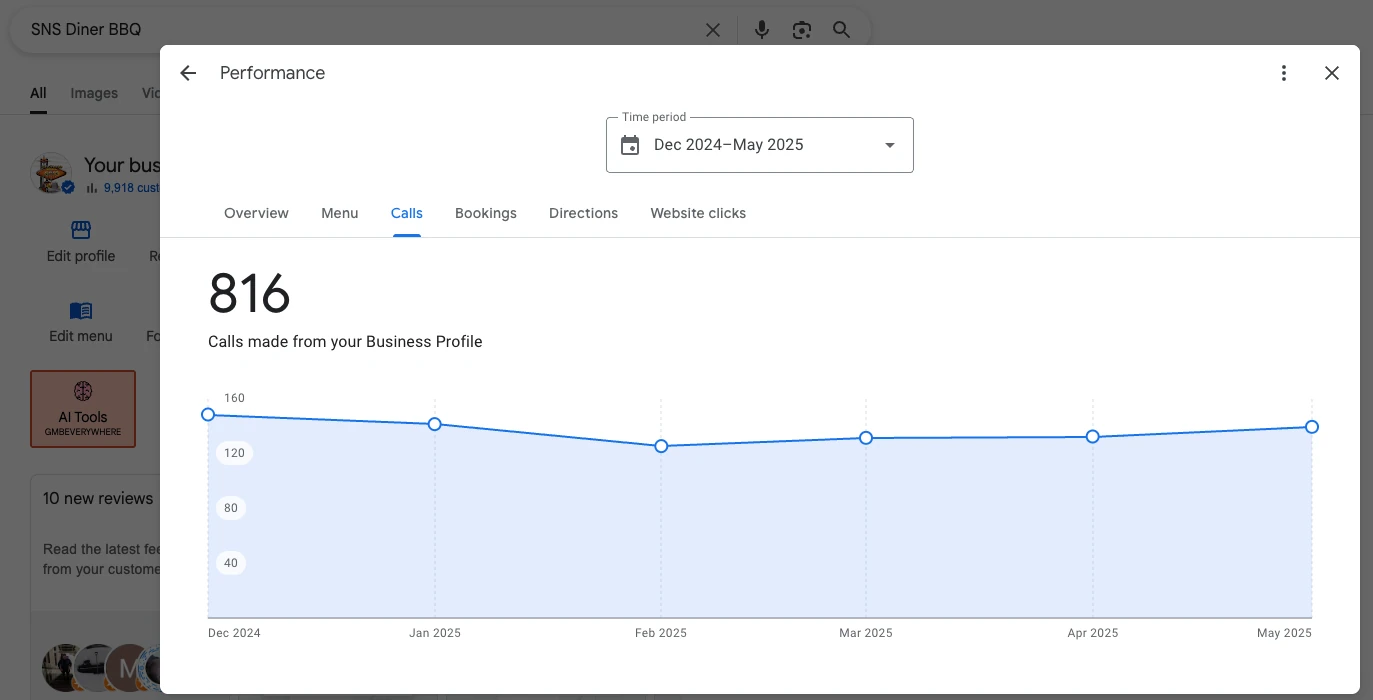
Task: Open Edit profile storefront icon
Action: tap(81, 231)
